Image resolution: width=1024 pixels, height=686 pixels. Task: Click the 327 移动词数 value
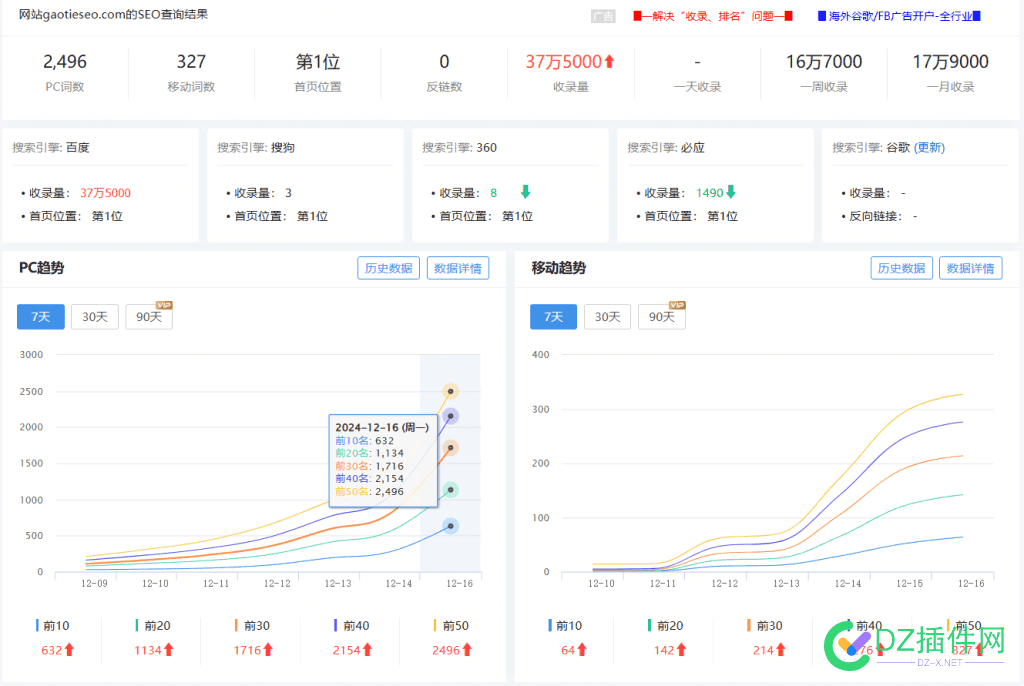(x=191, y=62)
